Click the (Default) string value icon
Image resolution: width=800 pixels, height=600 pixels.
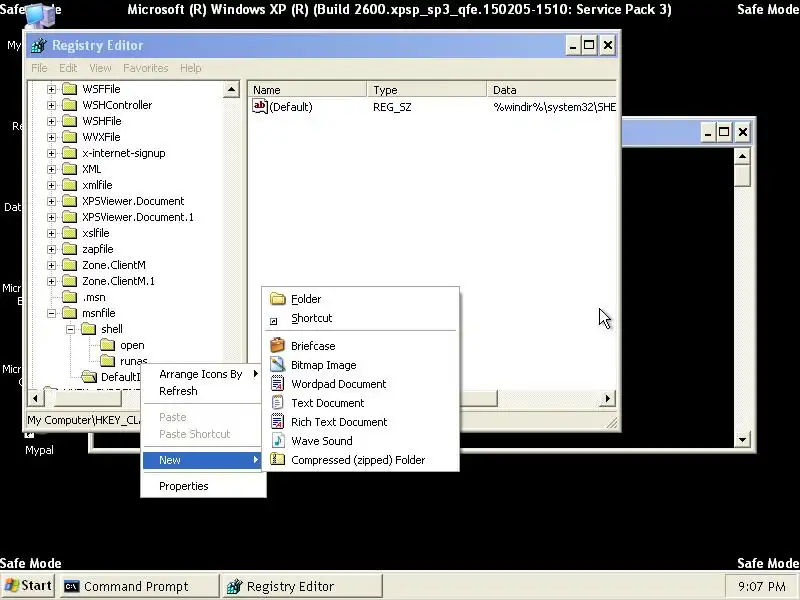point(260,106)
